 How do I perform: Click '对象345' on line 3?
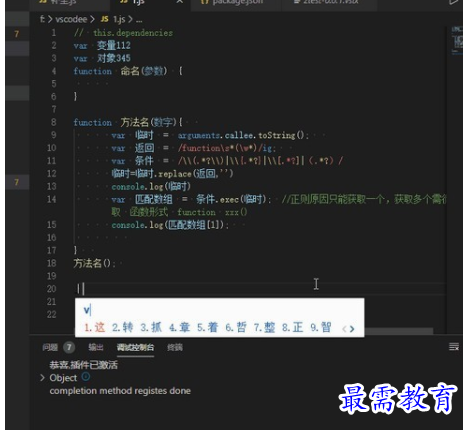[x=114, y=58]
